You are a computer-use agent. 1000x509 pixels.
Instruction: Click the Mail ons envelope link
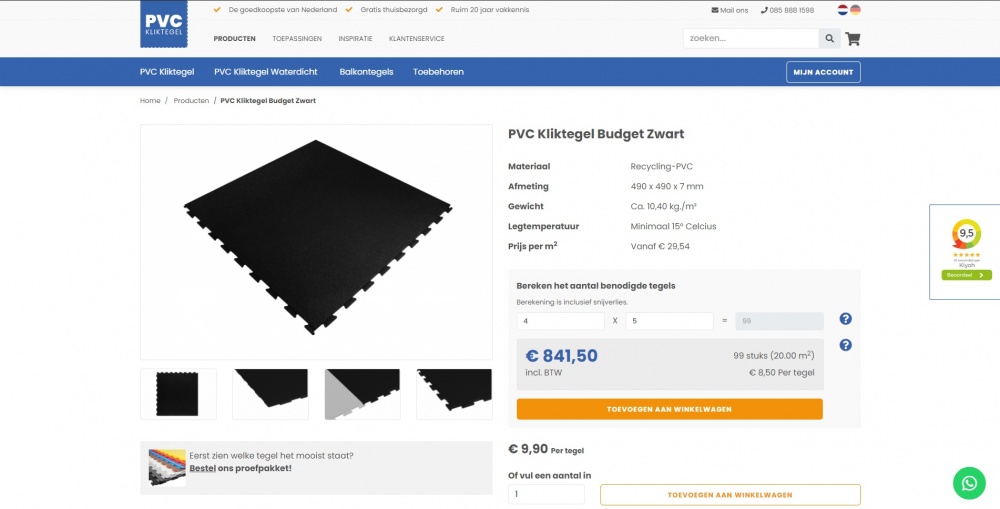click(730, 10)
